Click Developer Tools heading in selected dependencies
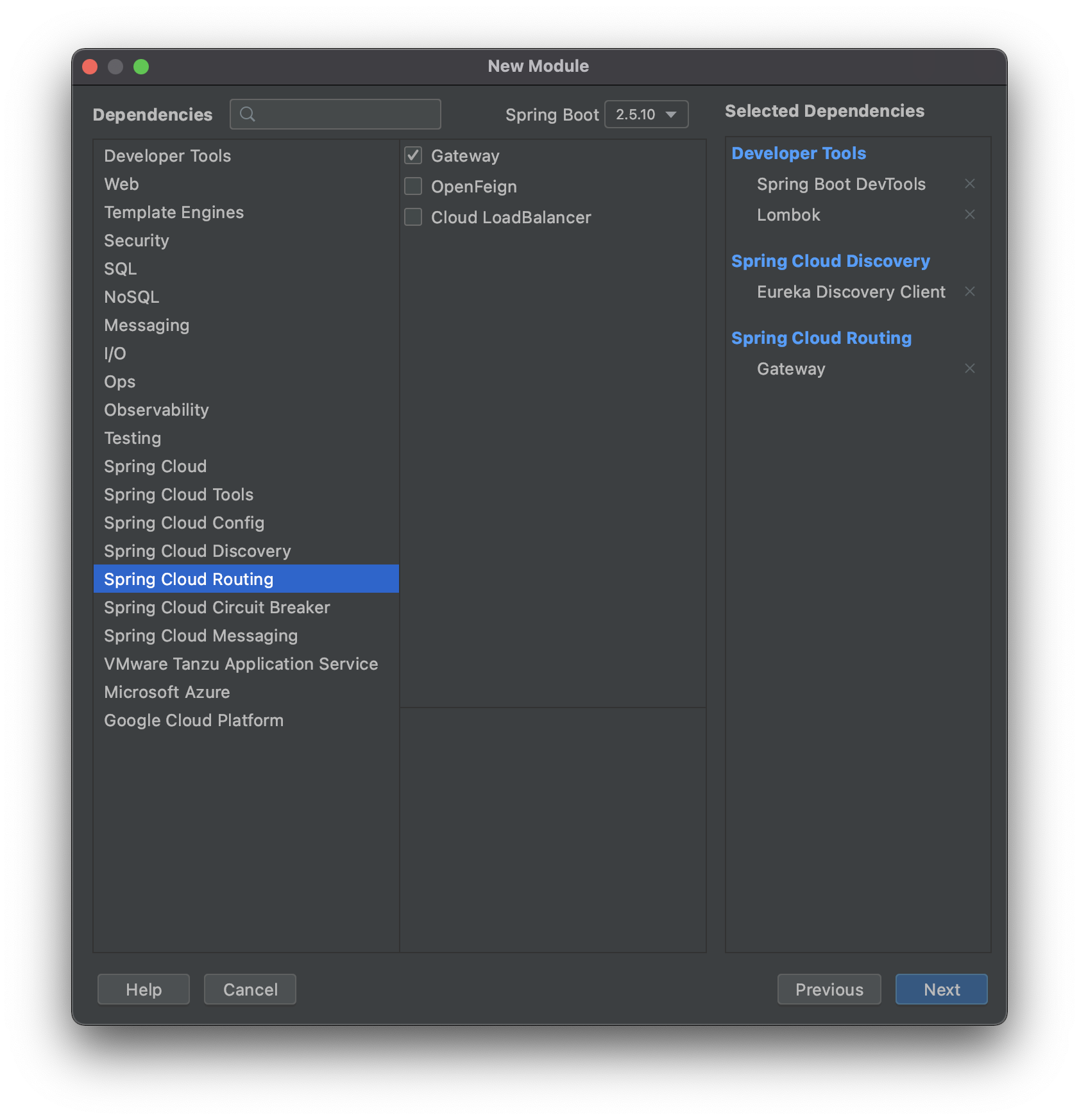Viewport: 1079px width, 1120px height. 799,153
